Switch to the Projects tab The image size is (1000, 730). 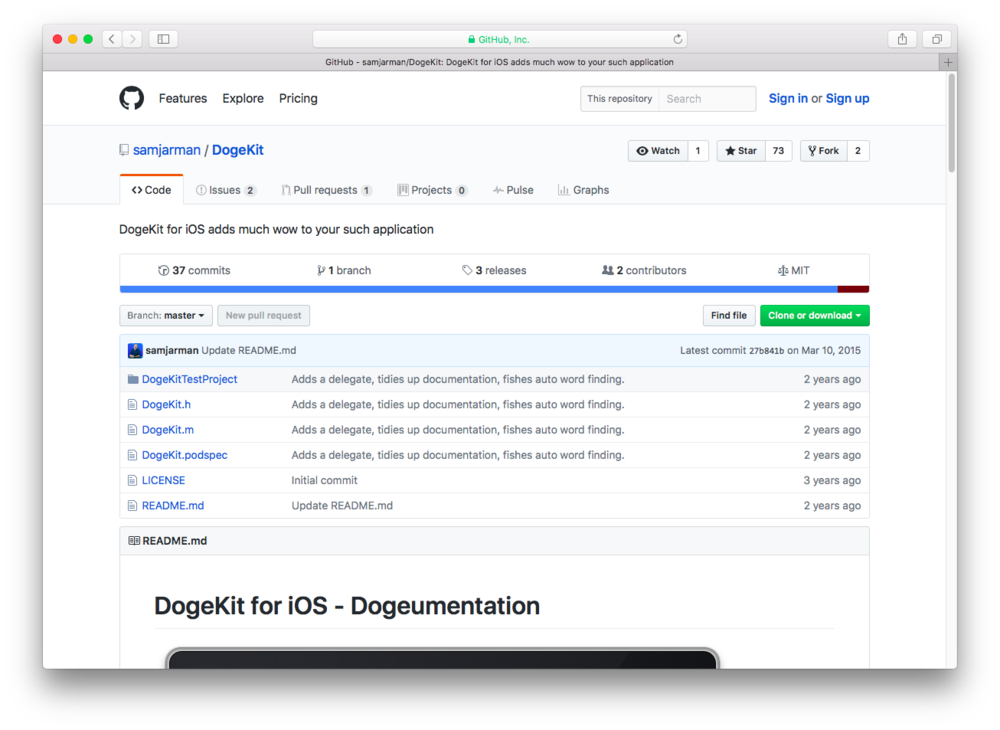432,190
